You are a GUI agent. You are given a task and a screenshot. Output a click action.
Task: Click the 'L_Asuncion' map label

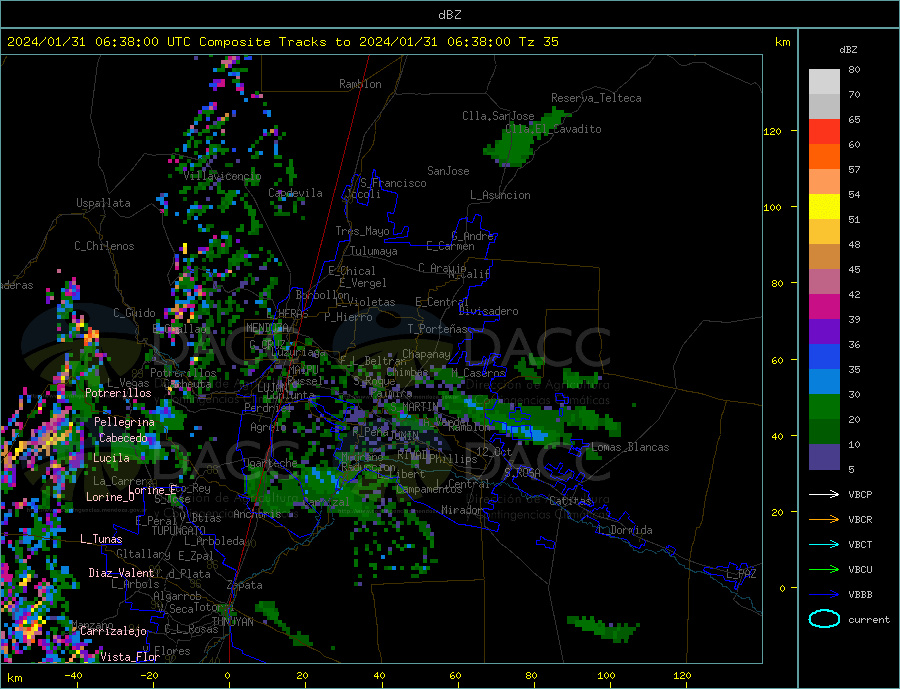500,195
